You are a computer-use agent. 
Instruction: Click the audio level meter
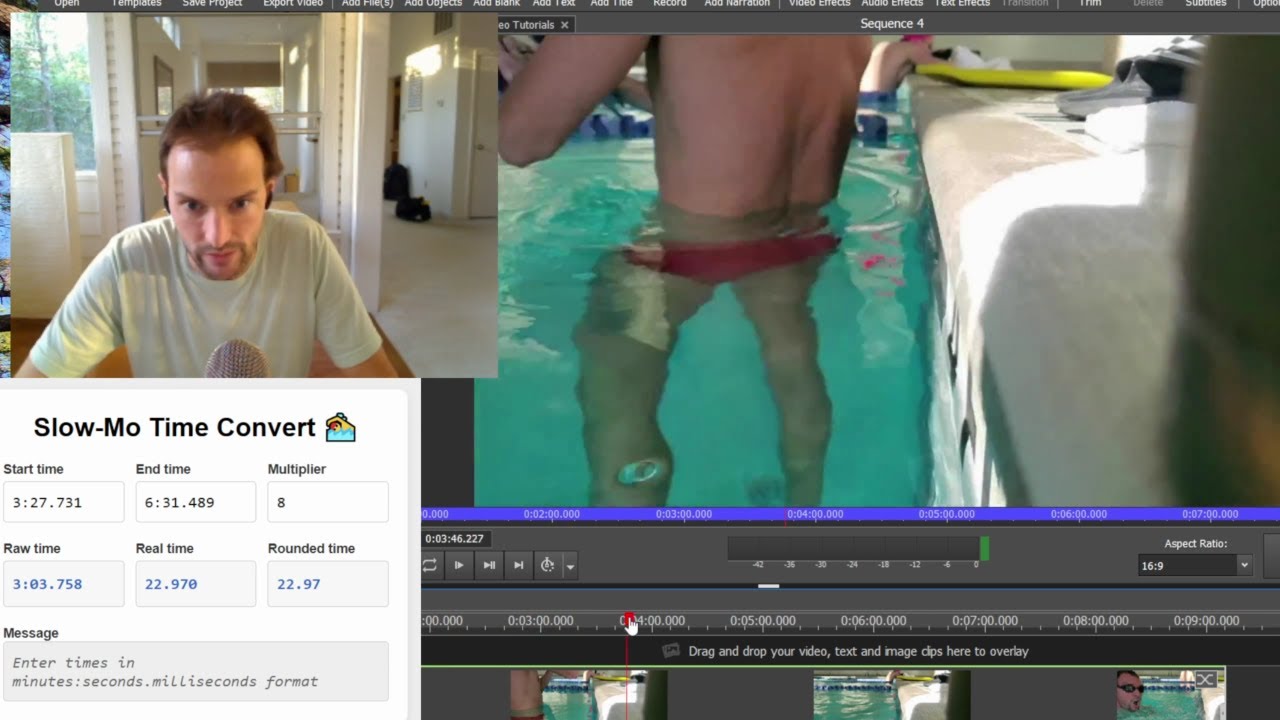858,548
